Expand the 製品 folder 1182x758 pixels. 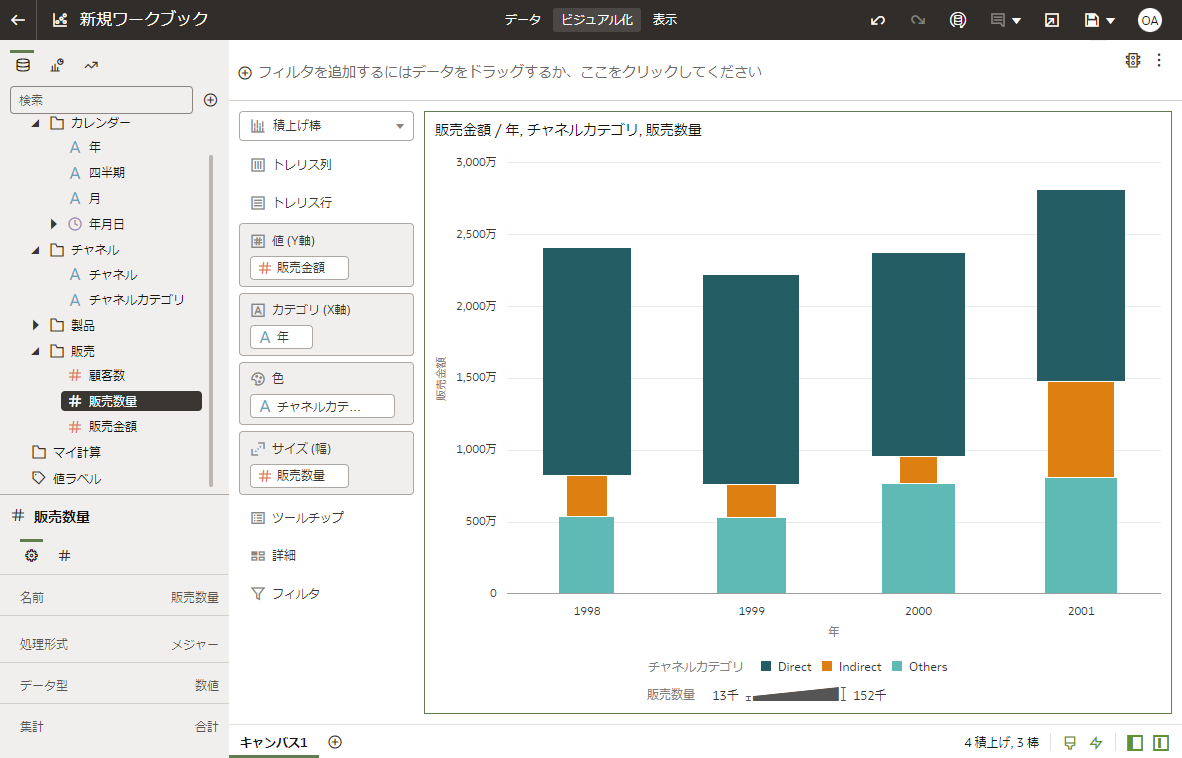pos(35,326)
